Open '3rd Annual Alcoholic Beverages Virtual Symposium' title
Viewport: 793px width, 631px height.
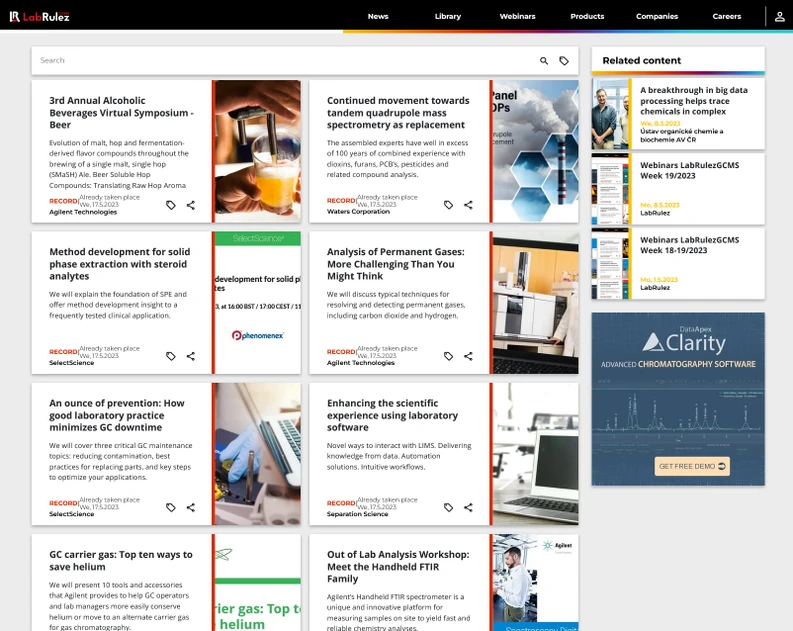pyautogui.click(x=121, y=113)
